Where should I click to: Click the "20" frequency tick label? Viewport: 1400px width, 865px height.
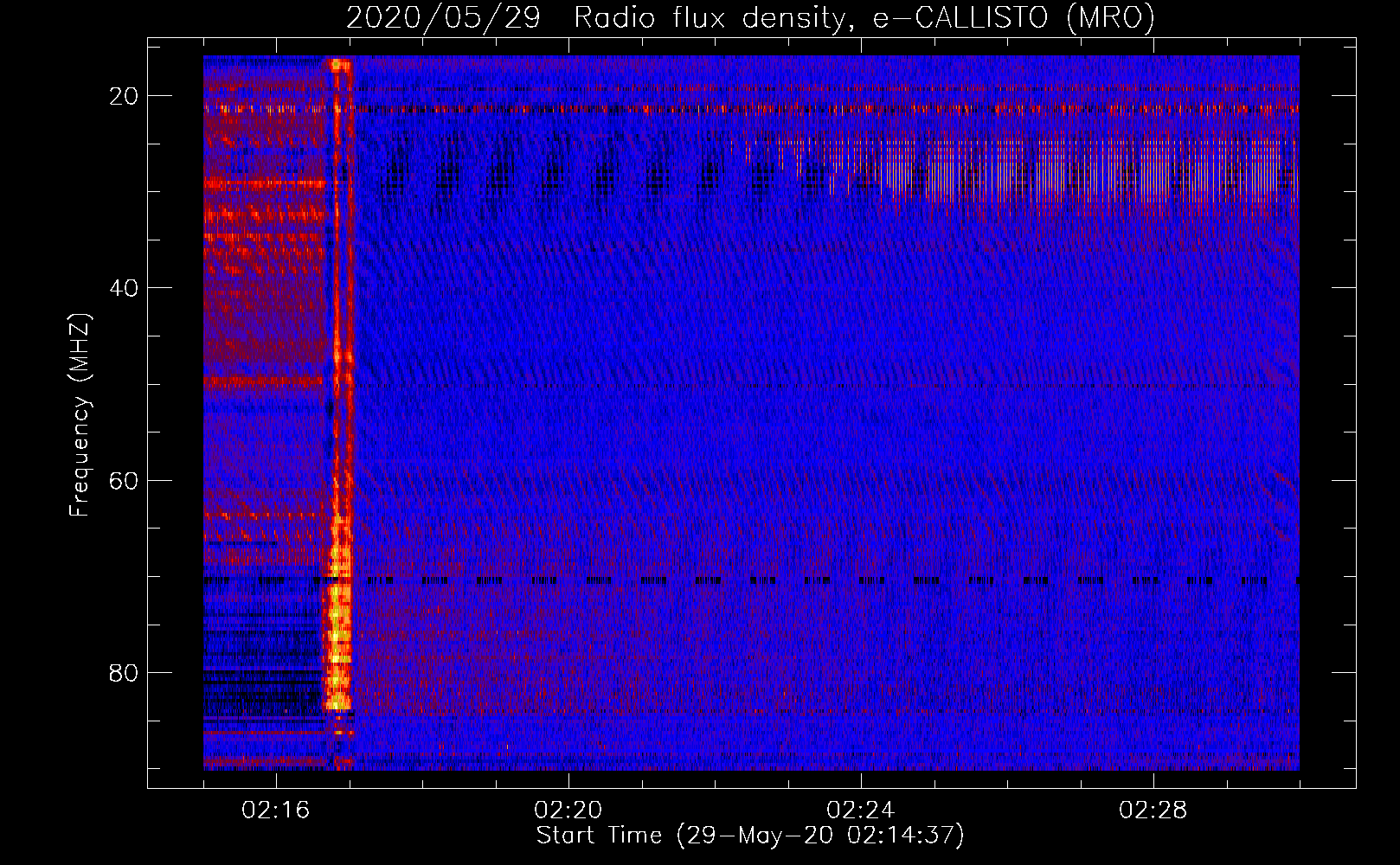124,96
